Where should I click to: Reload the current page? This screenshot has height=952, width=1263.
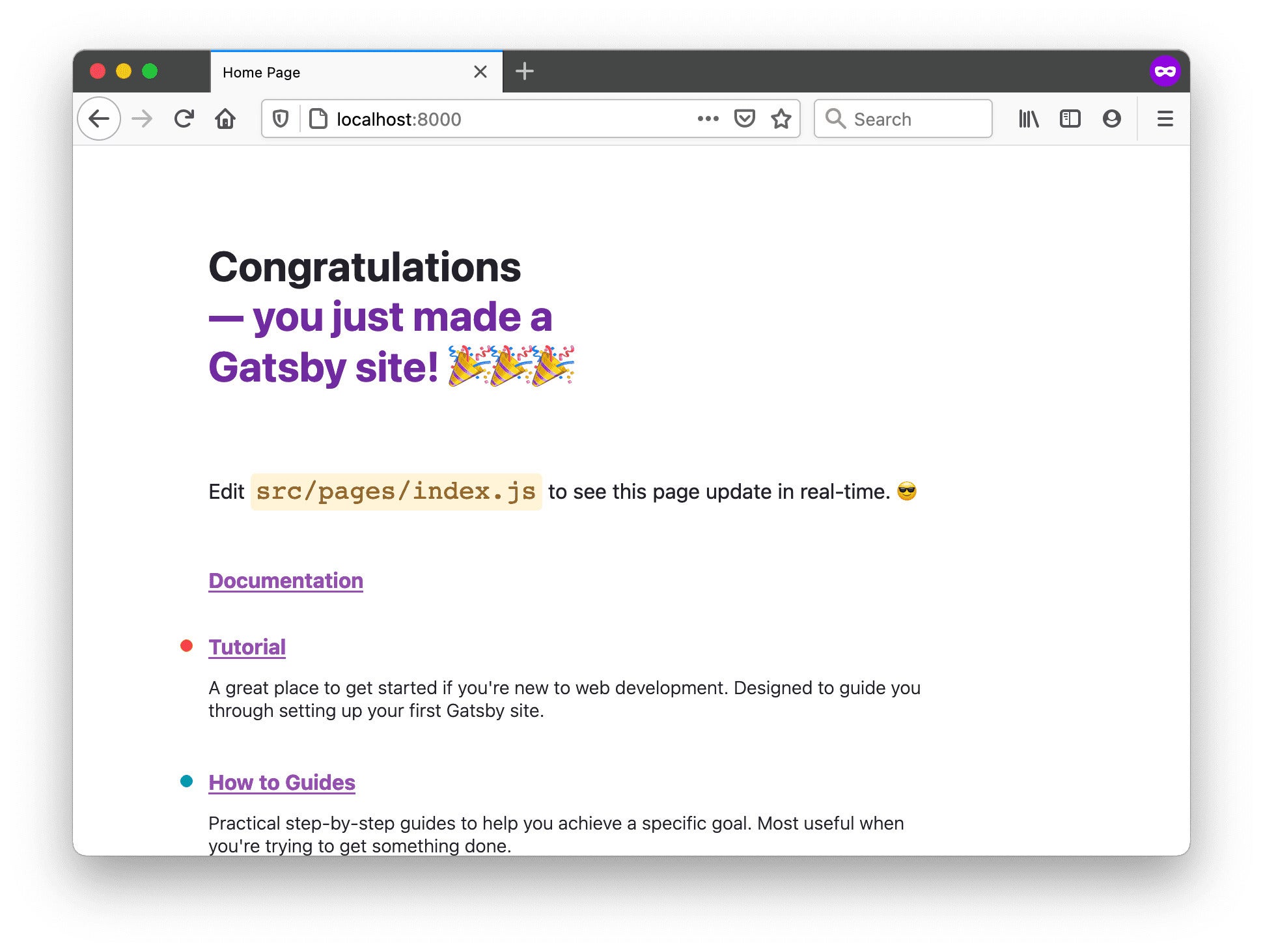click(x=184, y=119)
